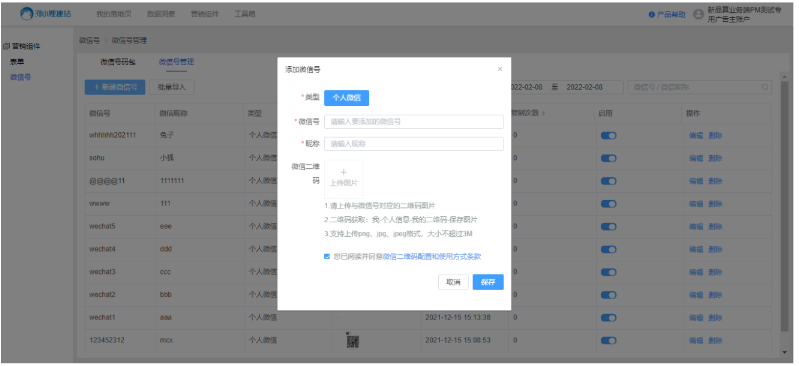The image size is (799, 366).
Task: Toggle 启用 switch for @@@@11 row
Action: point(608,181)
